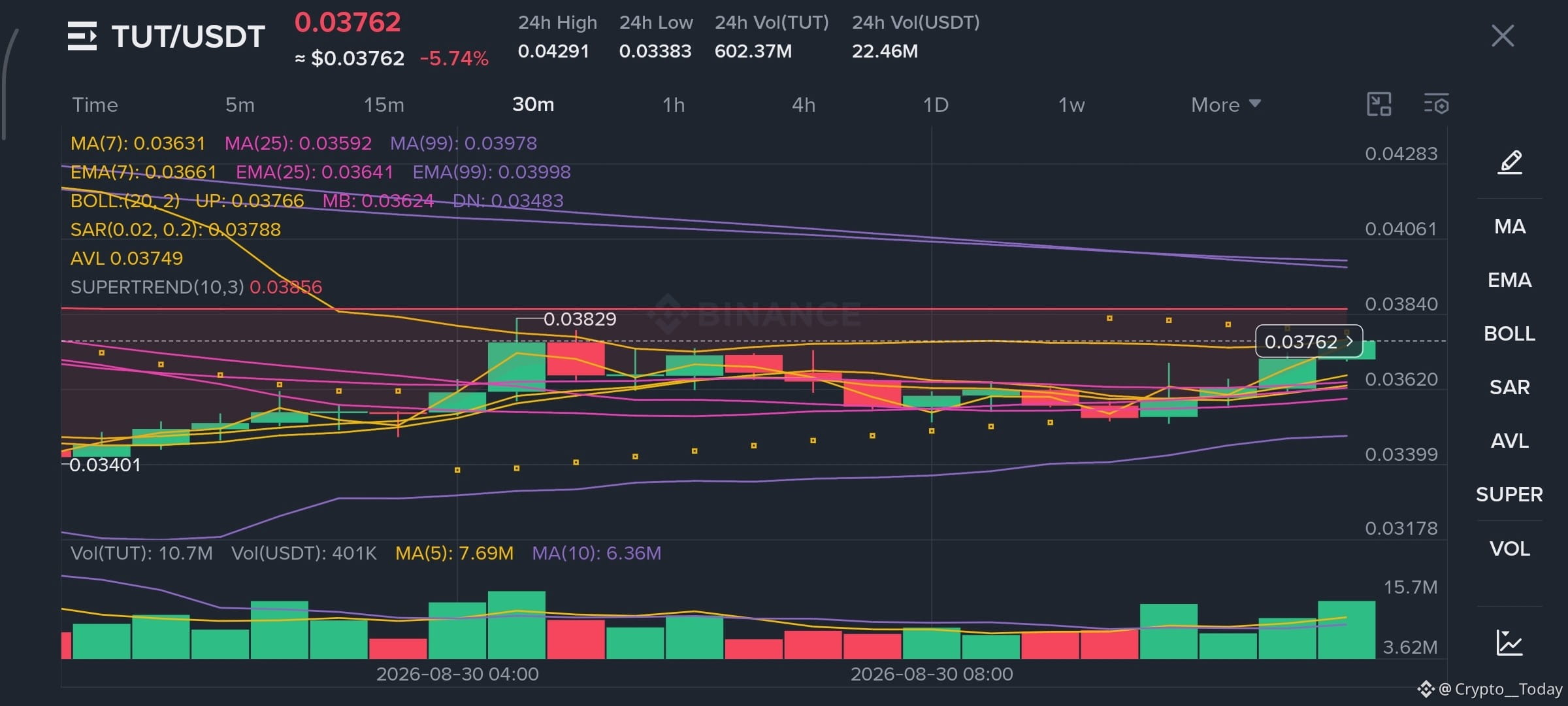Click the volume MA(5): 7.69M label
The height and width of the screenshot is (706, 1568).
pyautogui.click(x=454, y=553)
